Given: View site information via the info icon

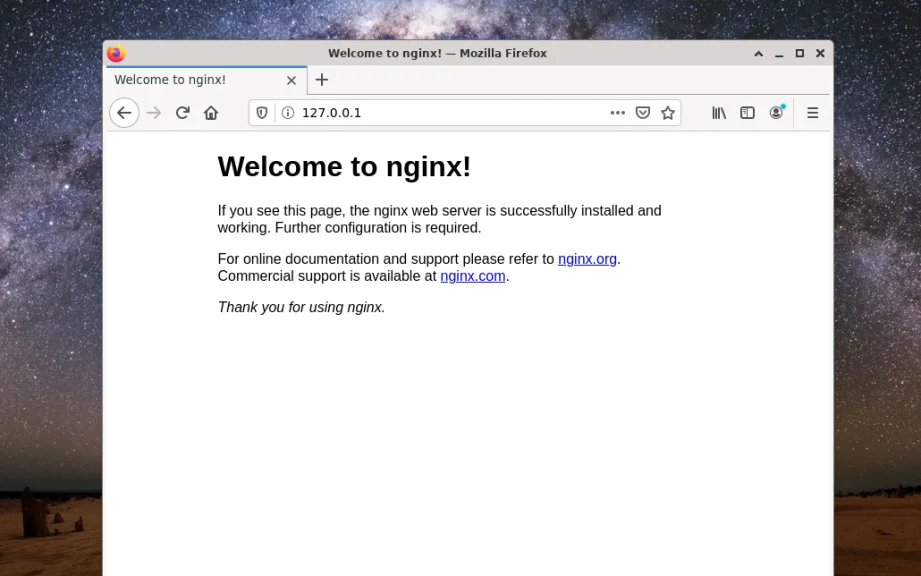Looking at the screenshot, I should pos(287,112).
